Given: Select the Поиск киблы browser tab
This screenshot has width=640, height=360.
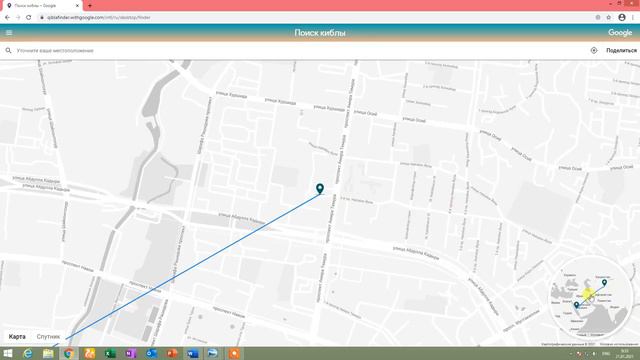Looking at the screenshot, I should [41, 6].
